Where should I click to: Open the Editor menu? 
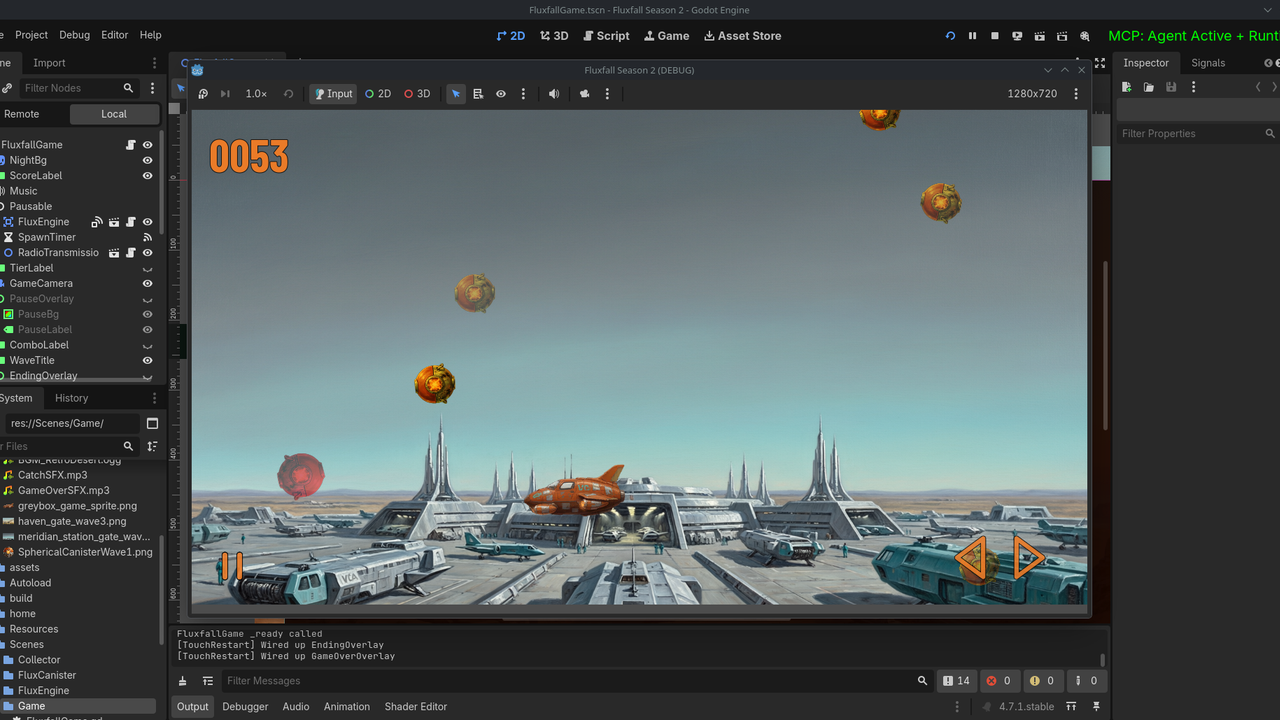(115, 35)
